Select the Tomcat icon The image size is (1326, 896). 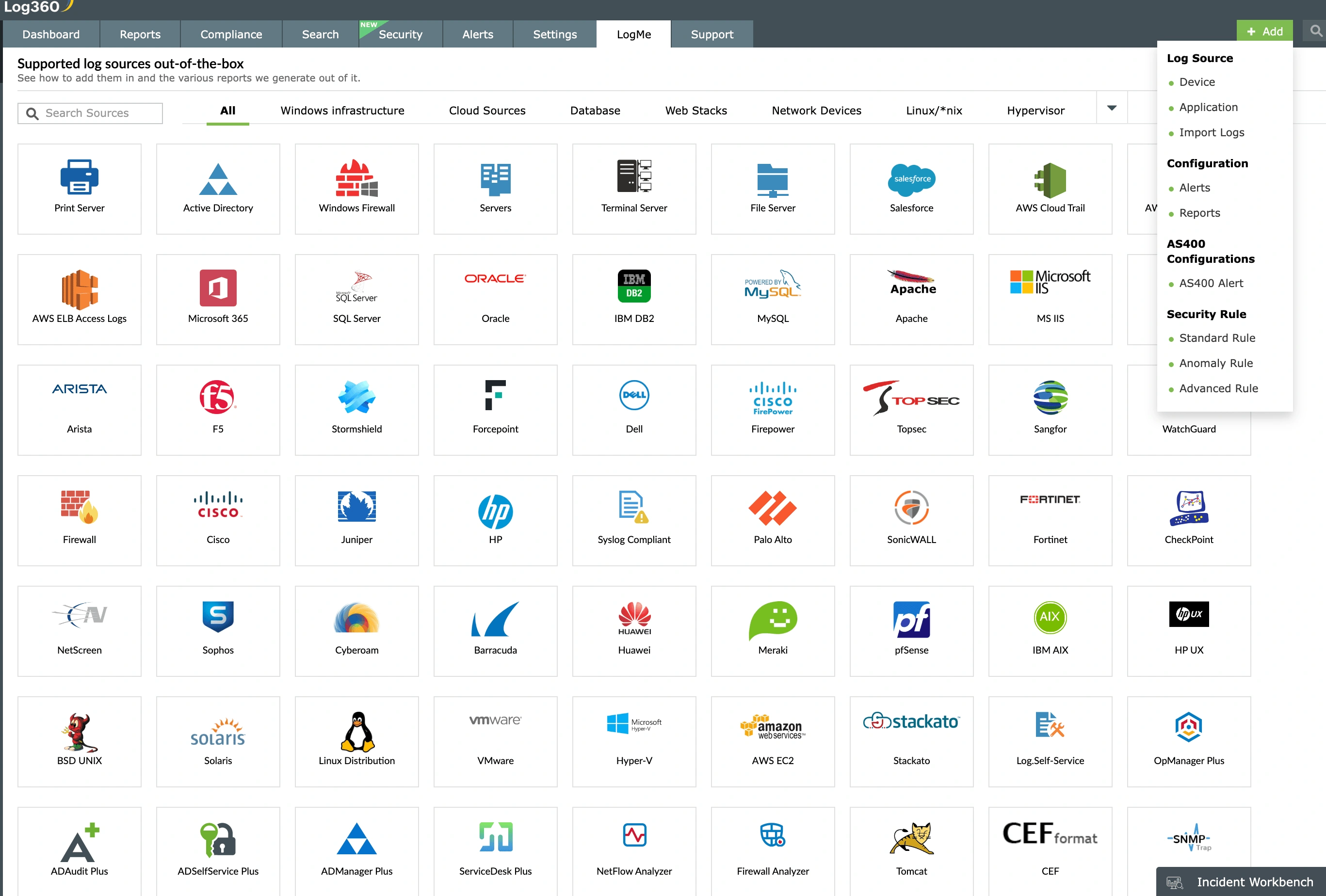(911, 838)
